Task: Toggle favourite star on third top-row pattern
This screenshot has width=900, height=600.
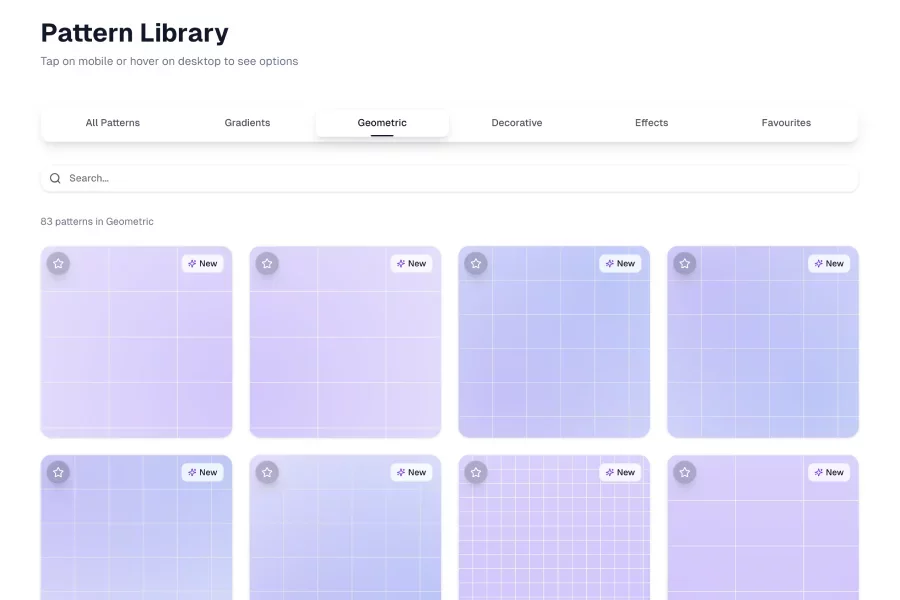Action: tap(476, 264)
